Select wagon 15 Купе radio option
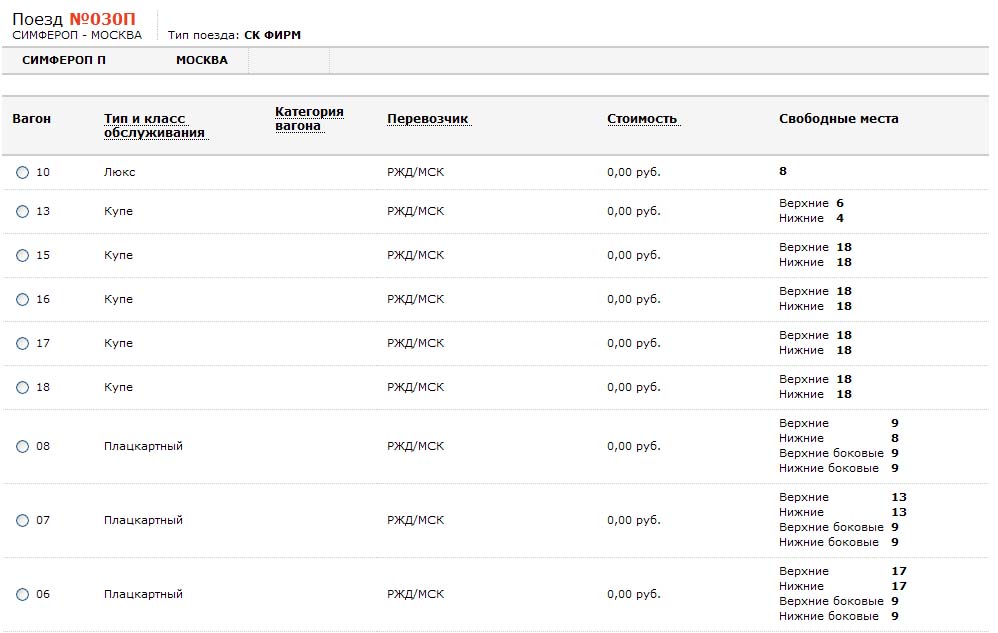The height and width of the screenshot is (633, 998). pos(23,256)
